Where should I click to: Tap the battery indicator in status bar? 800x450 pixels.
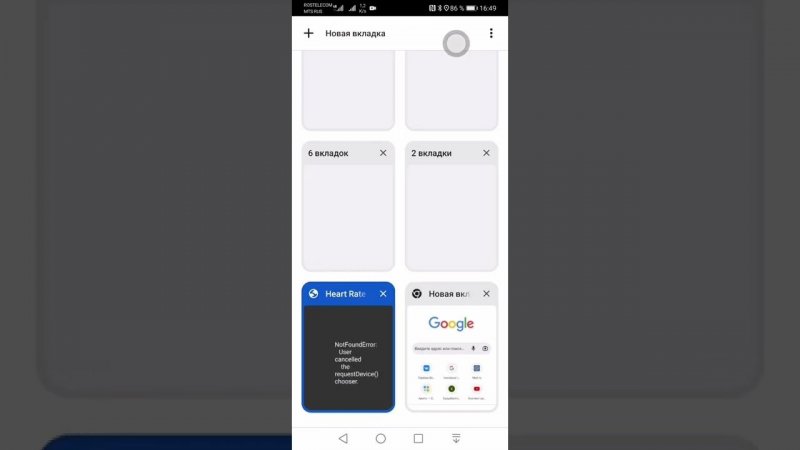(471, 8)
